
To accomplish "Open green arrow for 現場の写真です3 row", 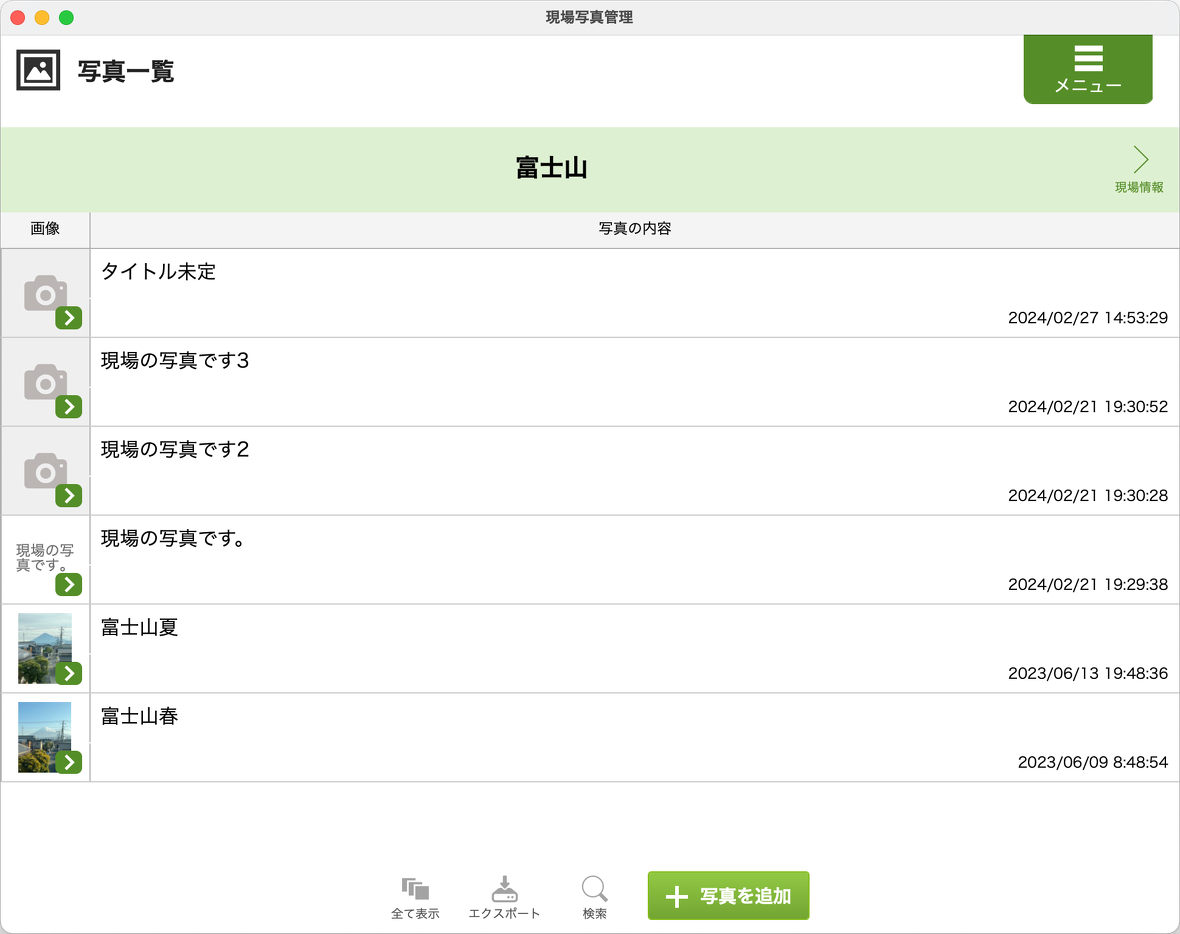I will pyautogui.click(x=69, y=407).
